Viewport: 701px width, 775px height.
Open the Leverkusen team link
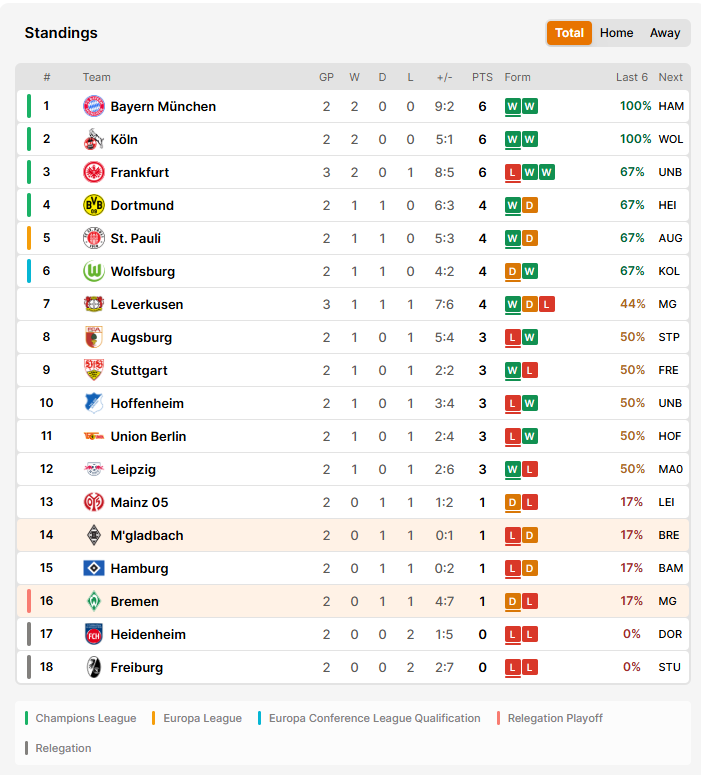click(147, 304)
